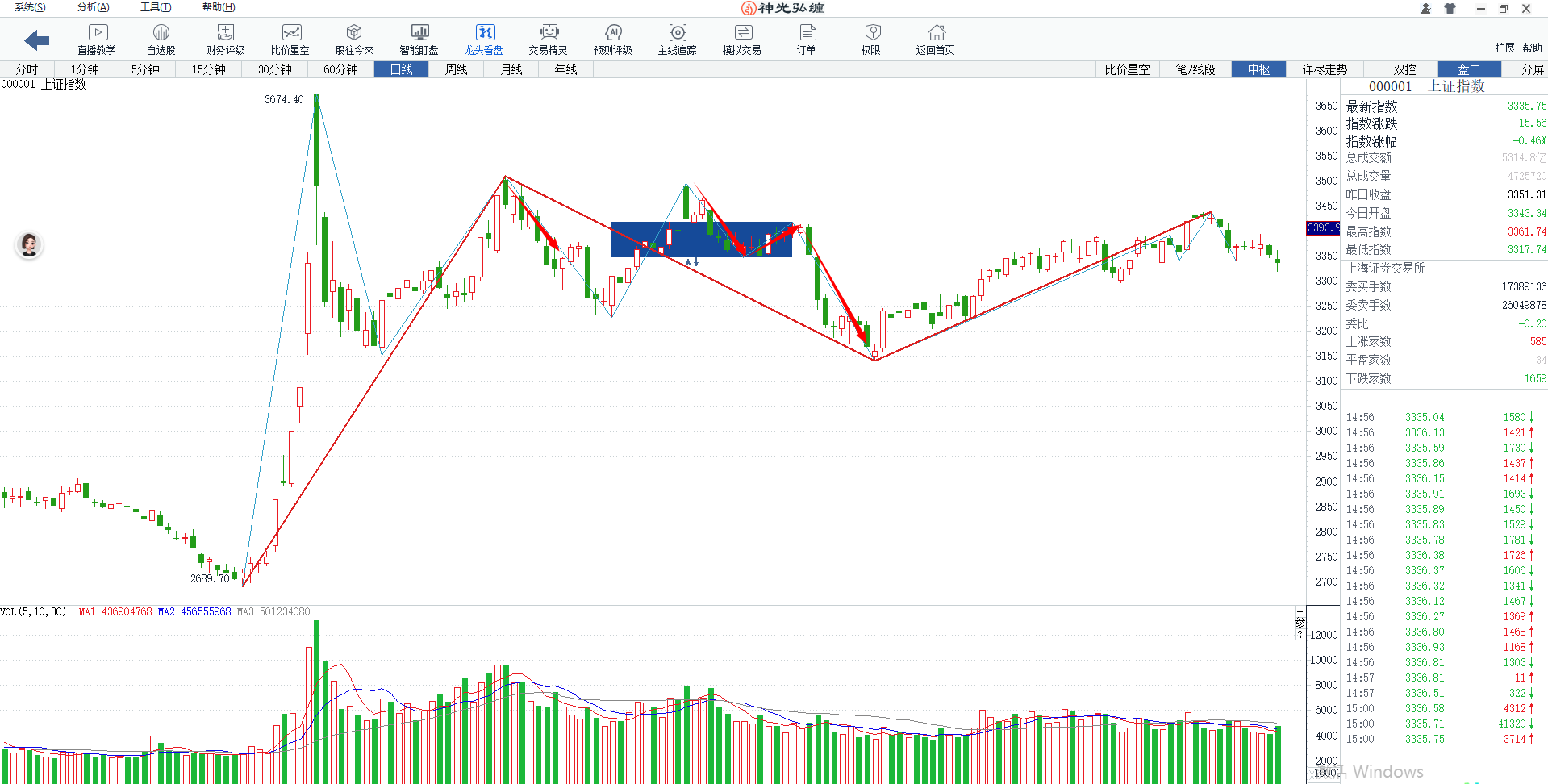Toggle the 盘口 order panel
Image resolution: width=1548 pixels, height=784 pixels.
pos(1469,69)
